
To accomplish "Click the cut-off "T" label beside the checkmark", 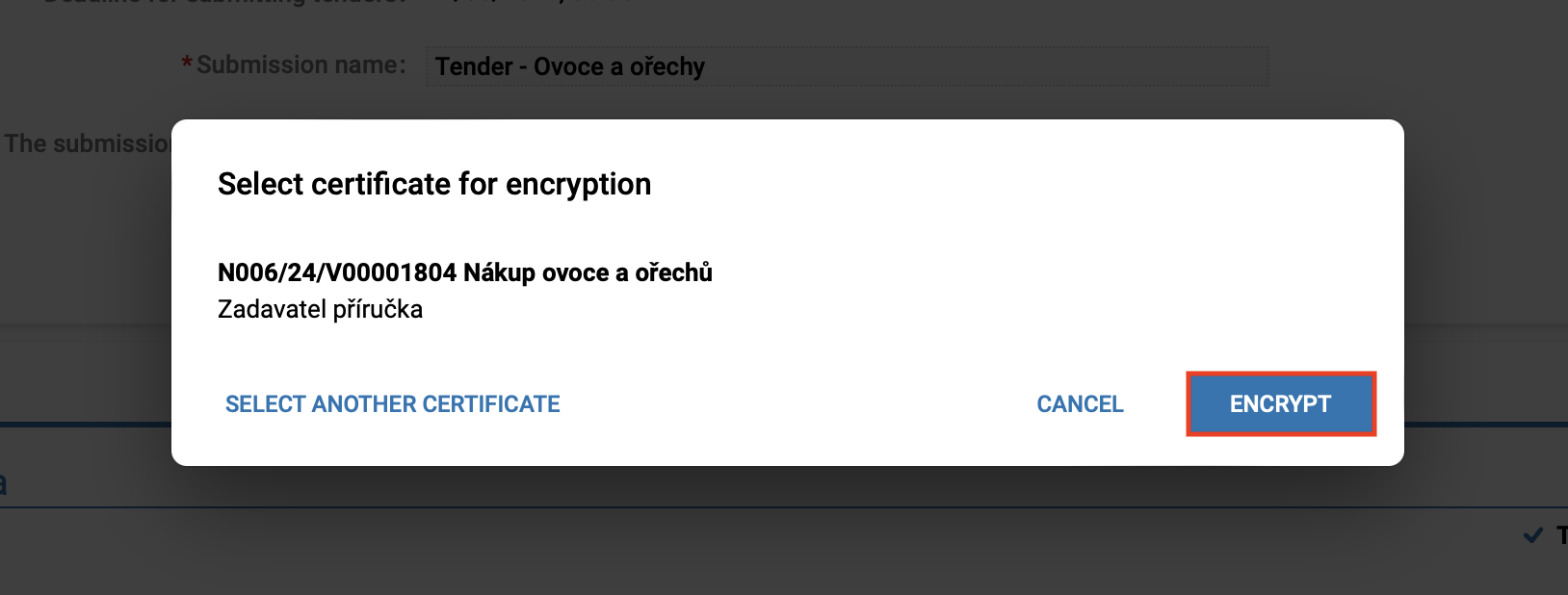I will click(x=1561, y=535).
